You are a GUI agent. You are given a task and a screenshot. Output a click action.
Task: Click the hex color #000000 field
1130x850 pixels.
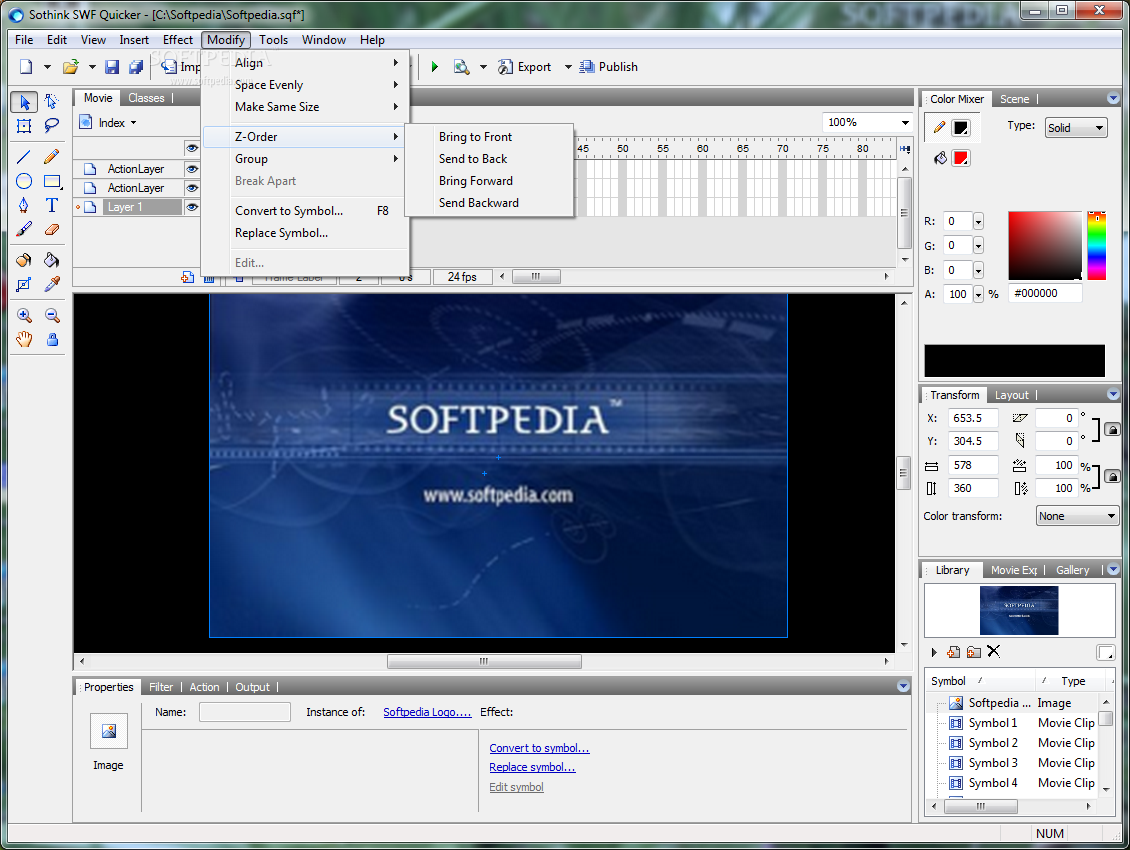(1045, 293)
